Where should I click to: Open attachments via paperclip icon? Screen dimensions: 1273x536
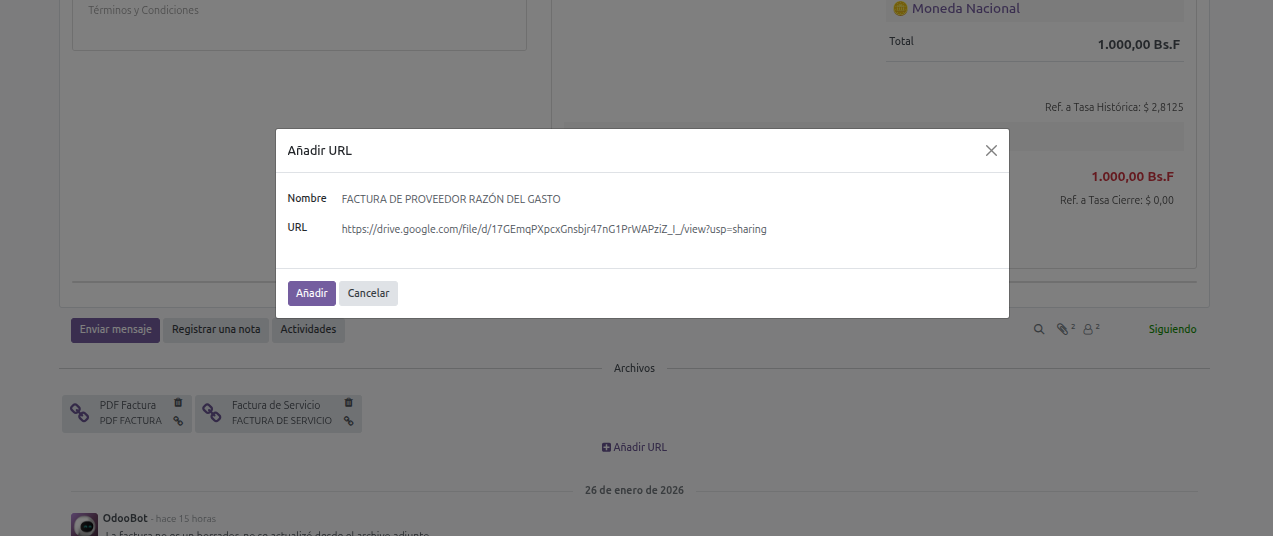(x=1063, y=329)
